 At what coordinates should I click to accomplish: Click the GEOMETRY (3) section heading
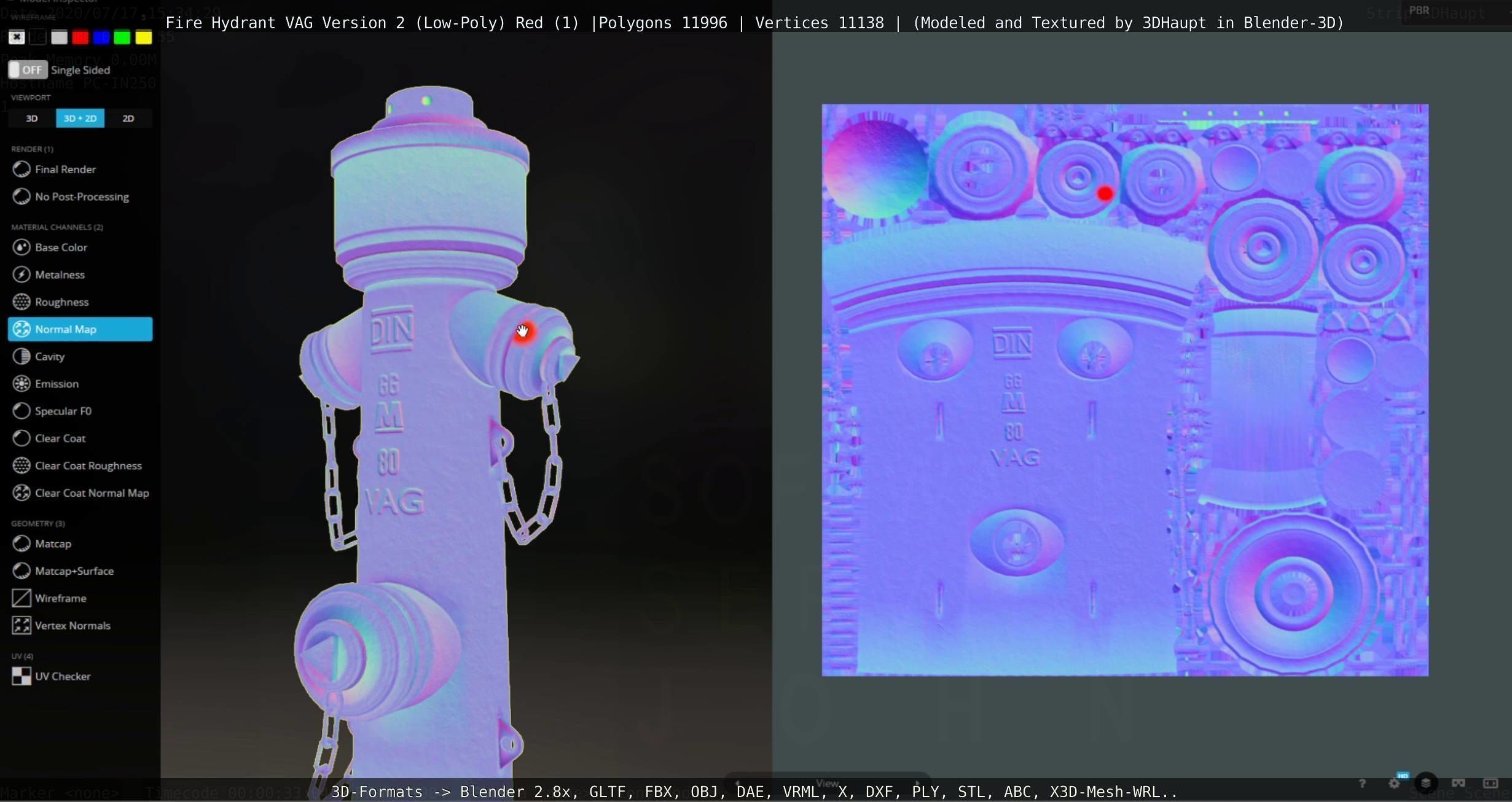(38, 524)
